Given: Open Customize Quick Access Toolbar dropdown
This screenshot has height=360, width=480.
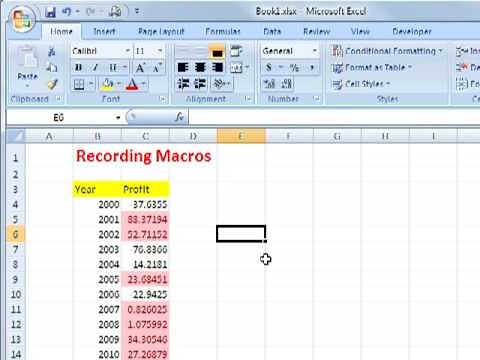Looking at the screenshot, I should tap(137, 12).
